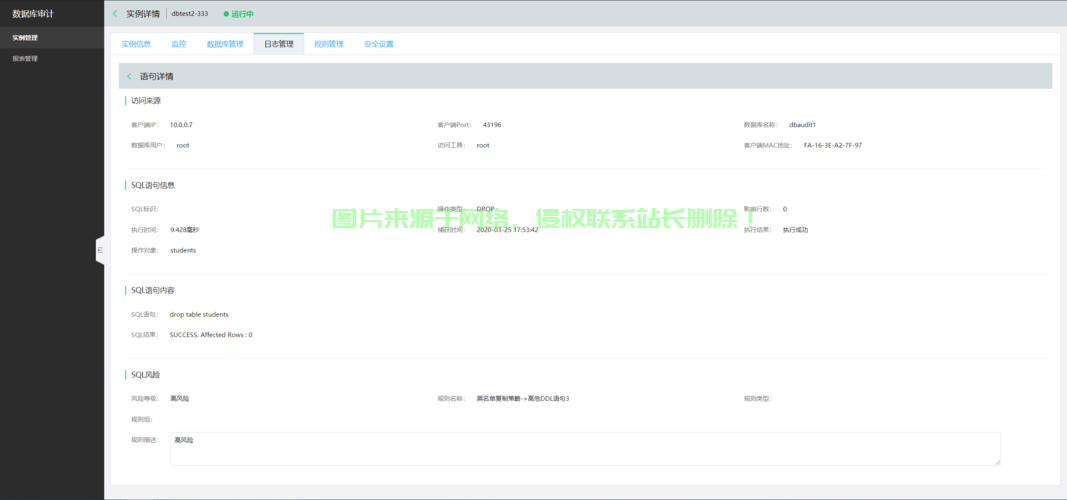Click inside the 规则描述 text area
This screenshot has width=1067, height=500.
[584, 449]
